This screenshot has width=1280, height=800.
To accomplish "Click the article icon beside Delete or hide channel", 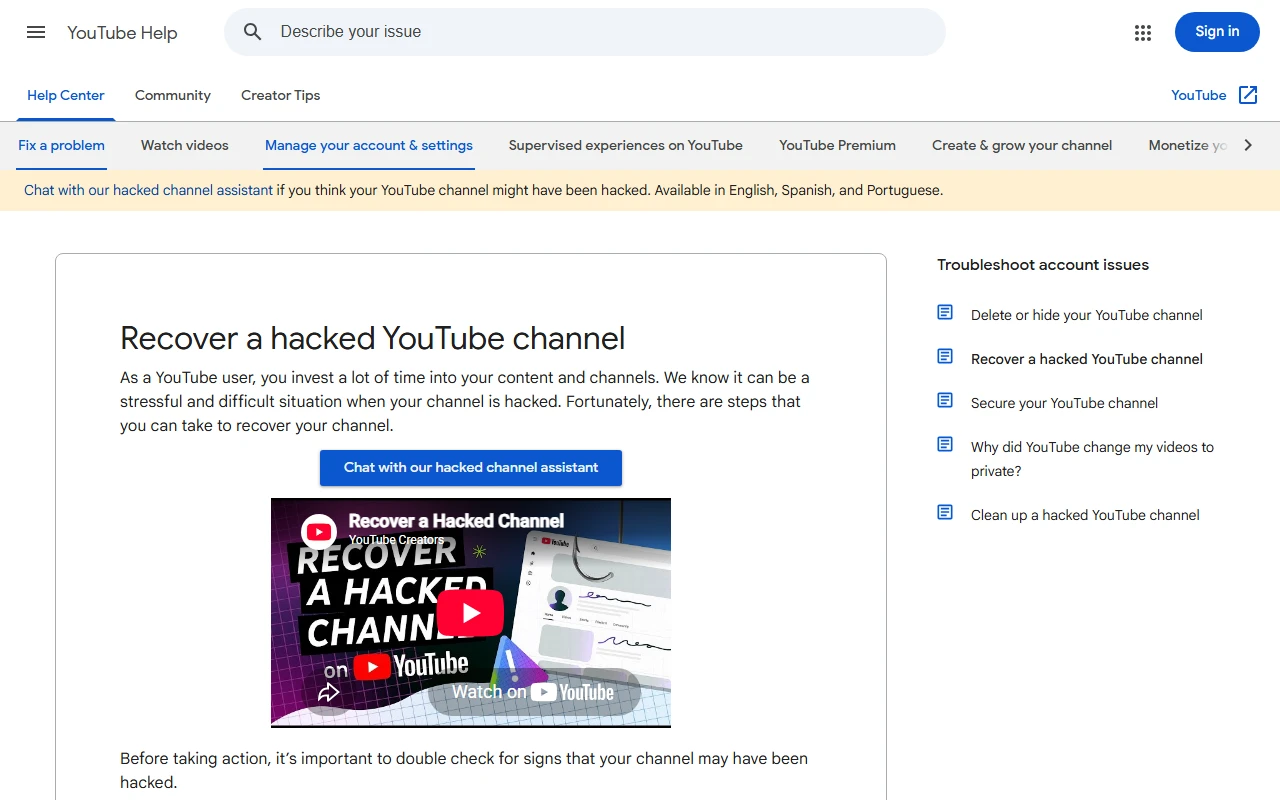I will pos(945,313).
